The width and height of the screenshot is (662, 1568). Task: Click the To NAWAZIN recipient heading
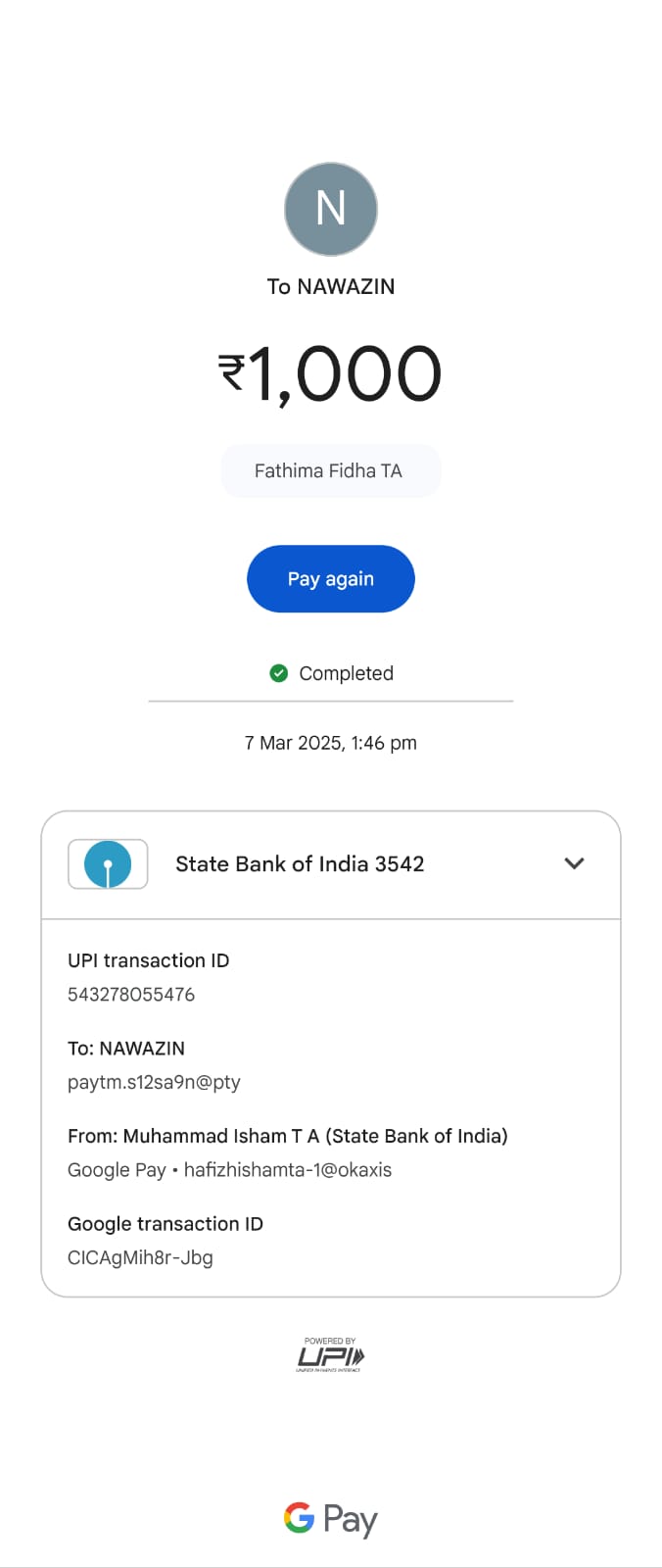click(331, 287)
